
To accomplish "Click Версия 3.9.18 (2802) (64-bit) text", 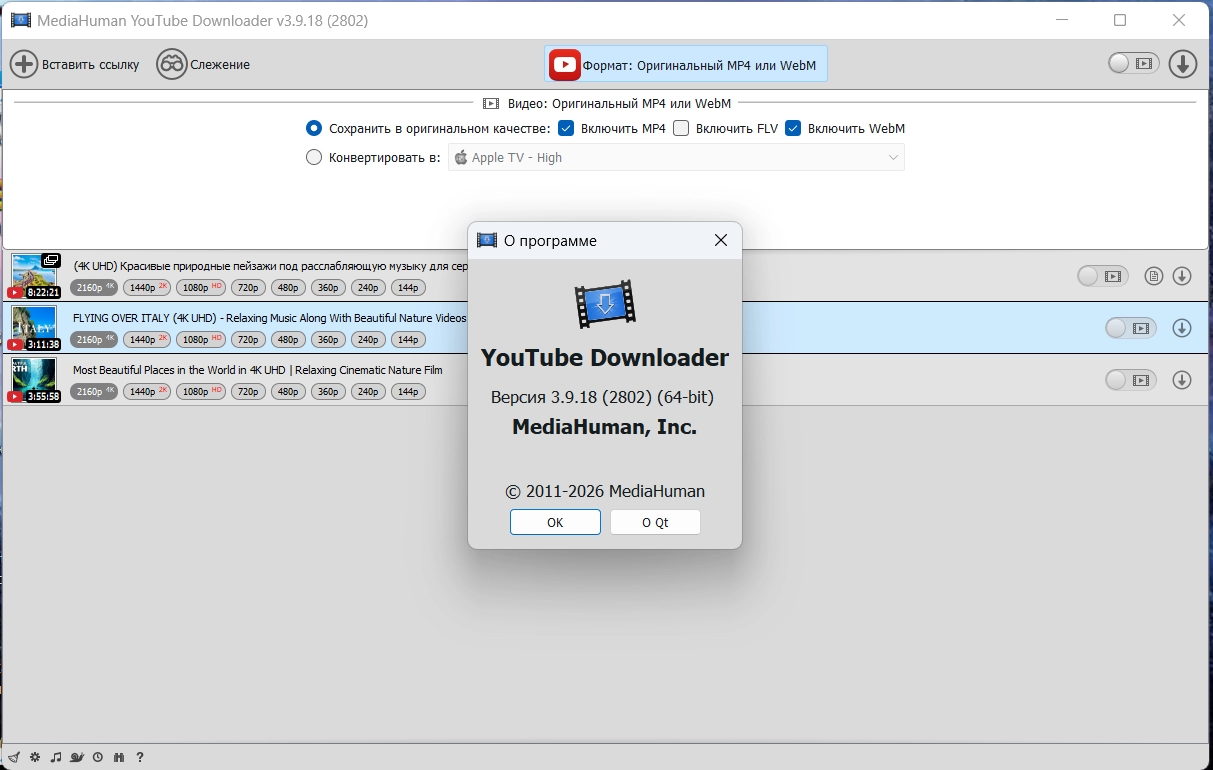I will pyautogui.click(x=603, y=398).
